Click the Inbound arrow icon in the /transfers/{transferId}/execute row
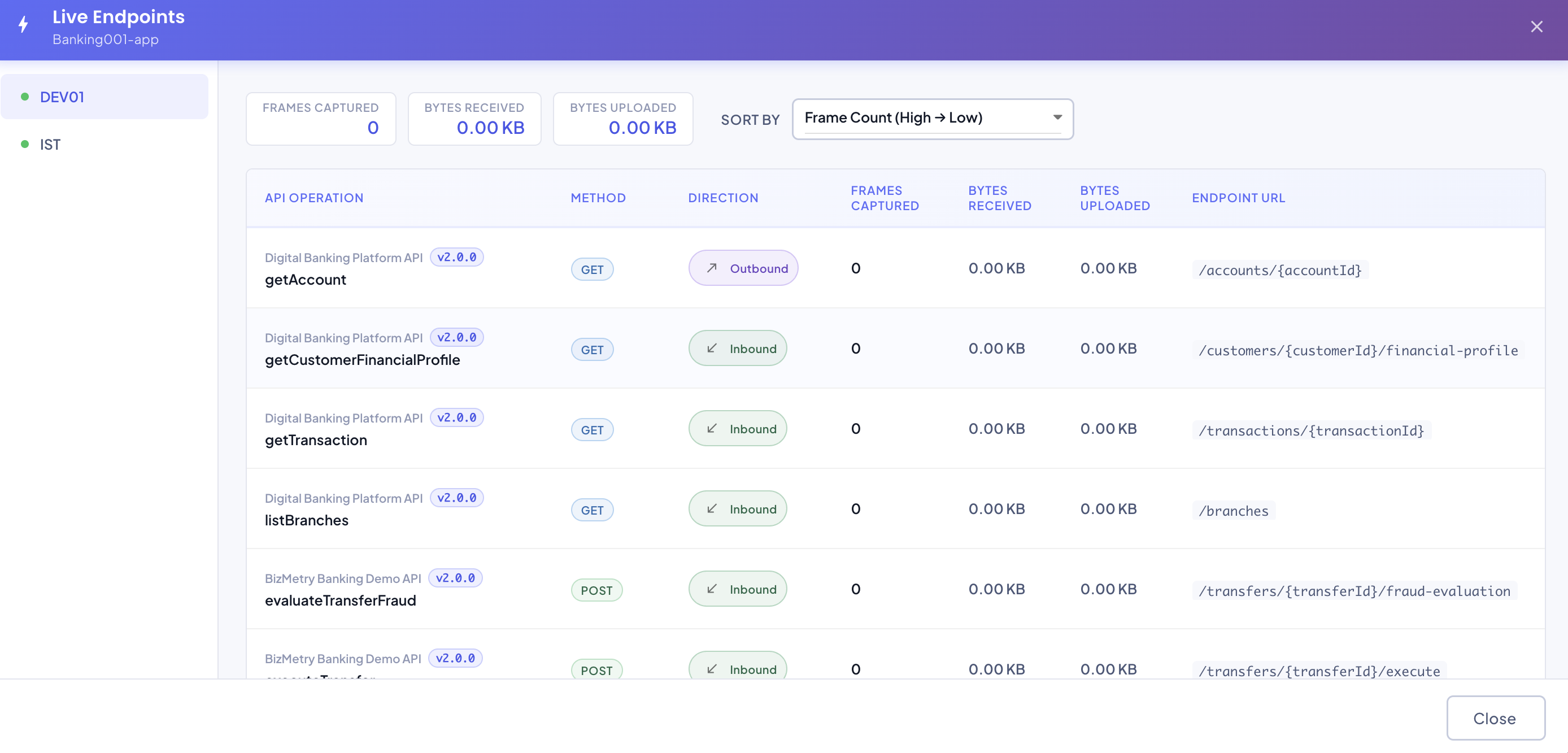The image size is (1568, 753). tap(712, 669)
